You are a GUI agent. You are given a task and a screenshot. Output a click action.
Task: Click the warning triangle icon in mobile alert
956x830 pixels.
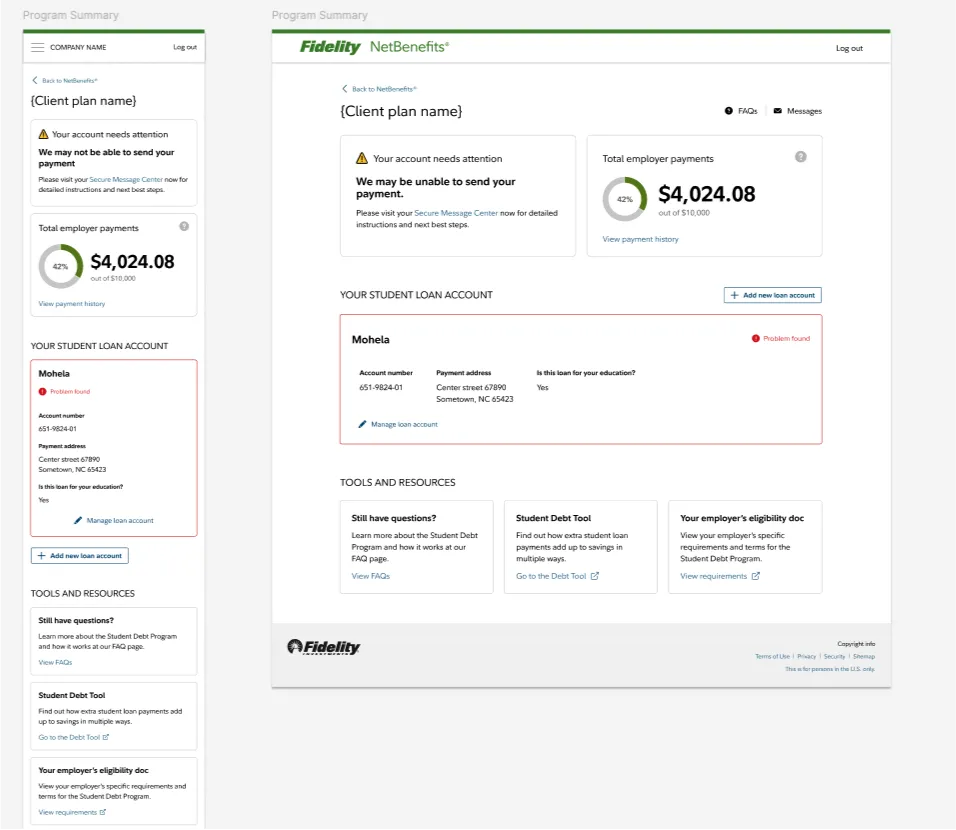(43, 134)
